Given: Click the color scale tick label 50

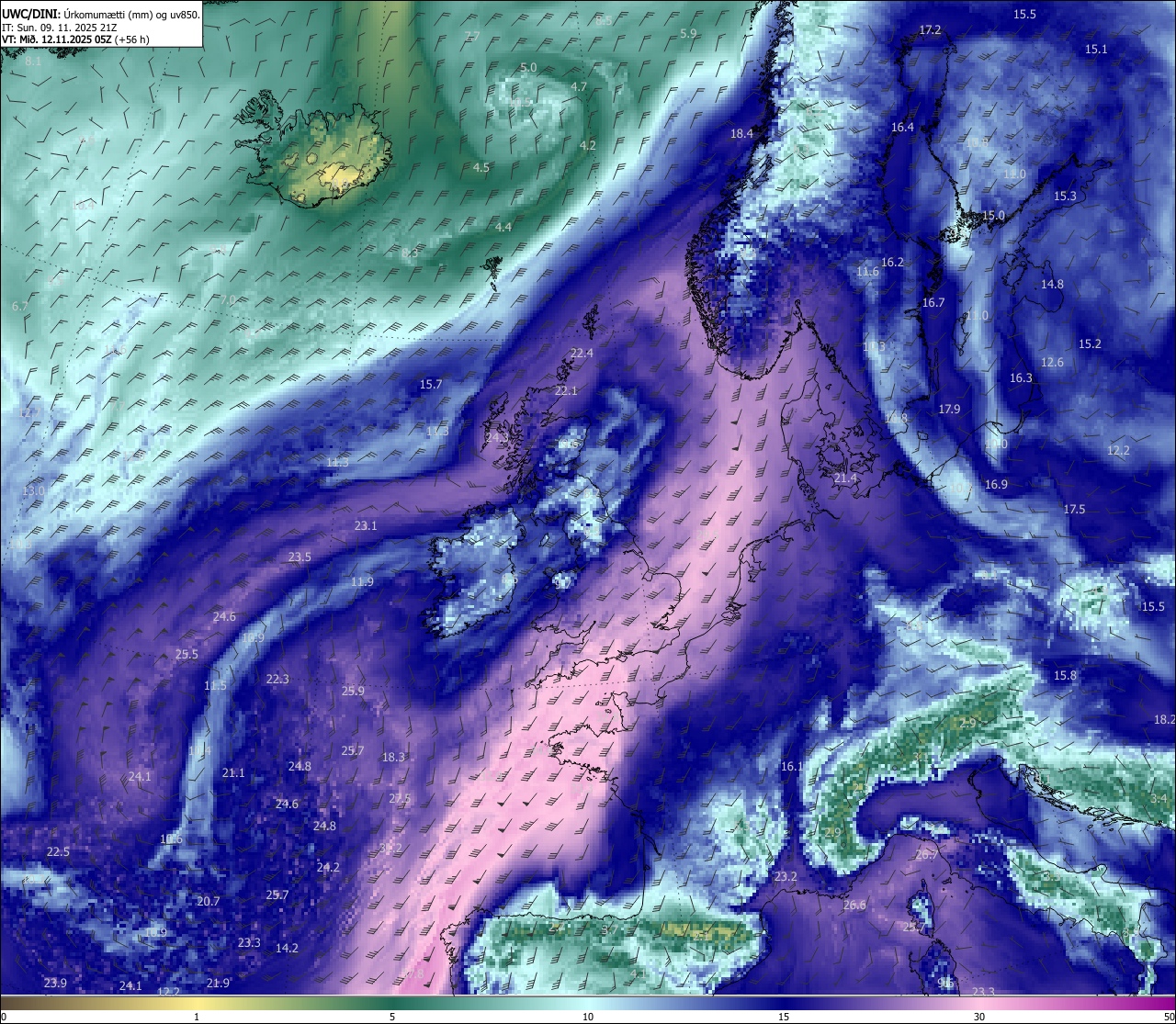Looking at the screenshot, I should (1169, 1017).
